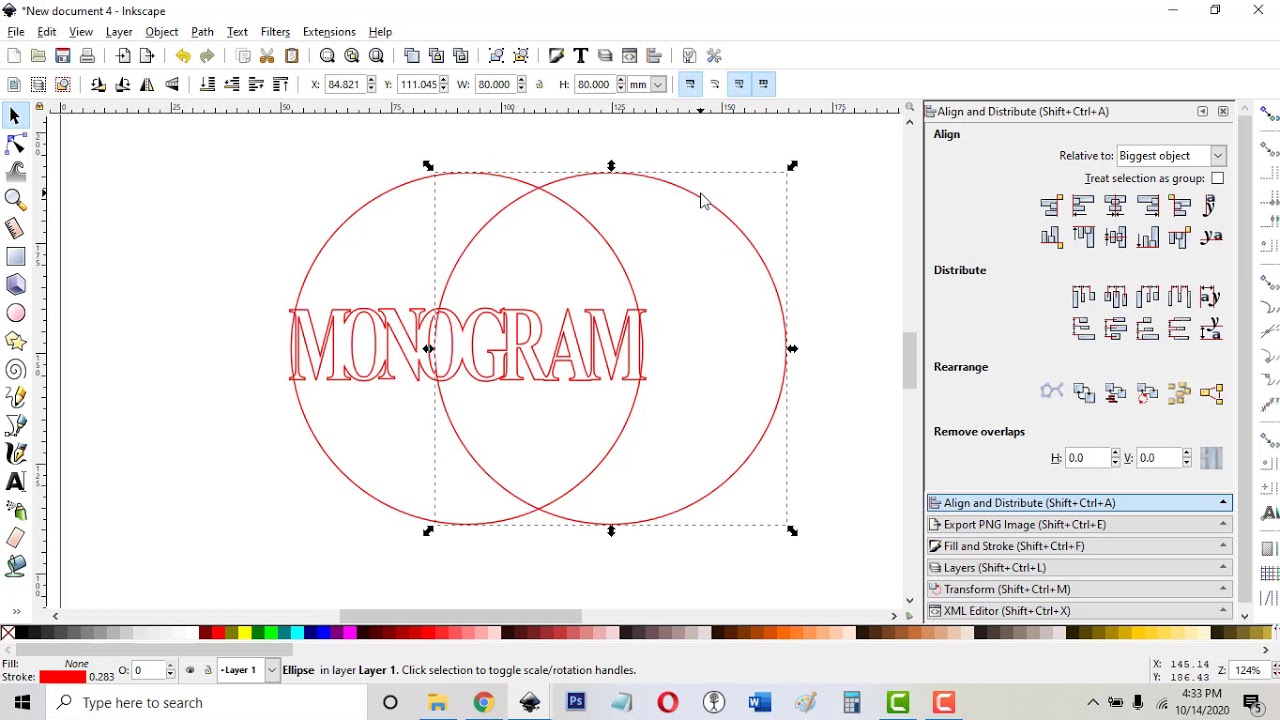Click Exchange positions rearrange icon
The width and height of the screenshot is (1280, 720).
pos(1083,393)
